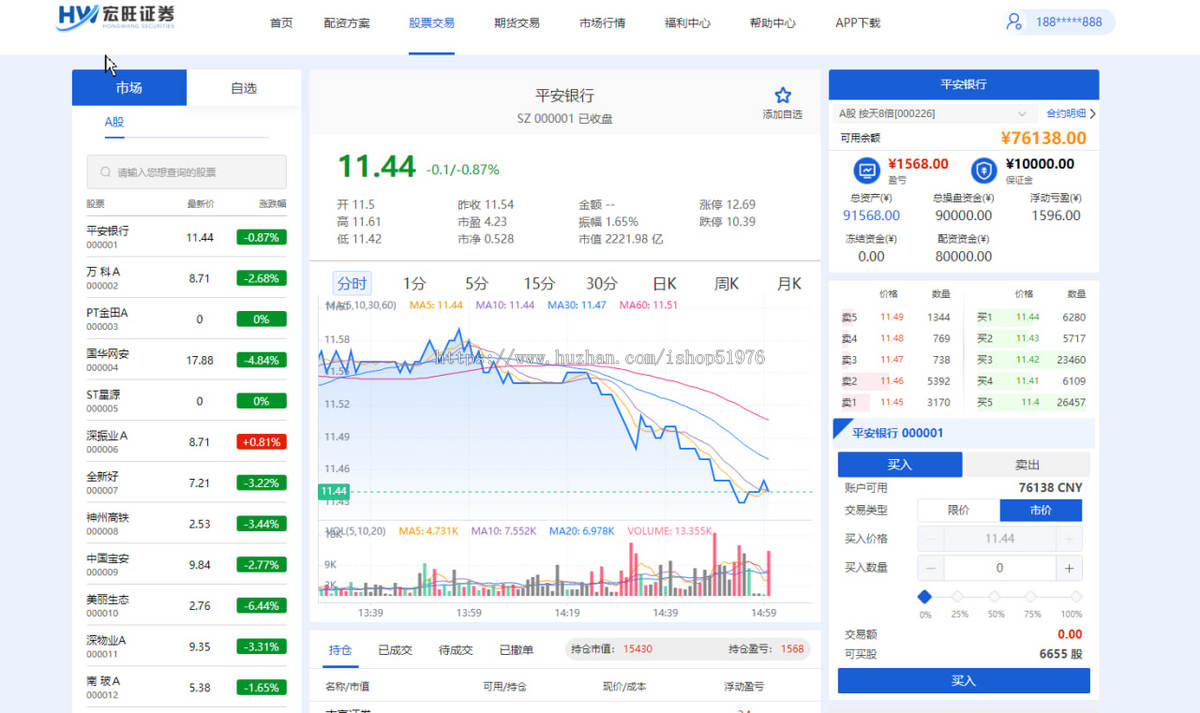This screenshot has height=713, width=1200.
Task: Go to 首页 in navigation
Action: [x=282, y=22]
